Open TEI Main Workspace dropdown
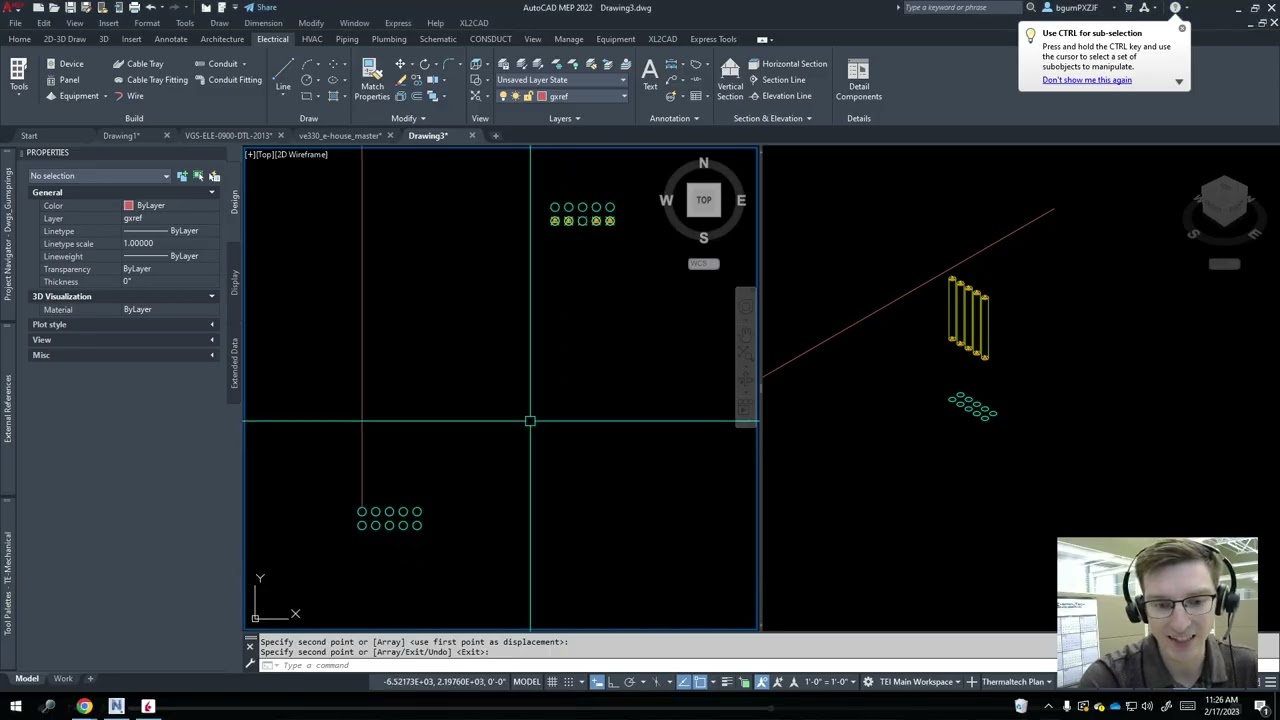The width and height of the screenshot is (1280, 720). click(x=918, y=682)
